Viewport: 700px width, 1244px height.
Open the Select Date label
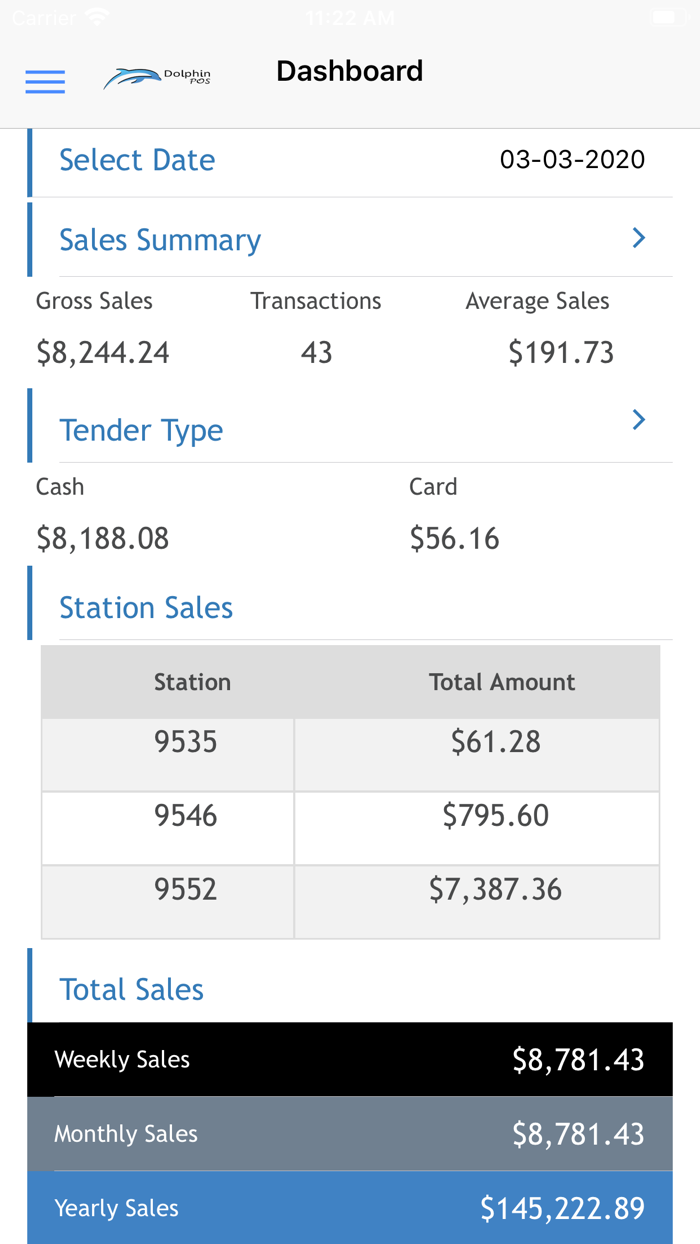click(137, 160)
